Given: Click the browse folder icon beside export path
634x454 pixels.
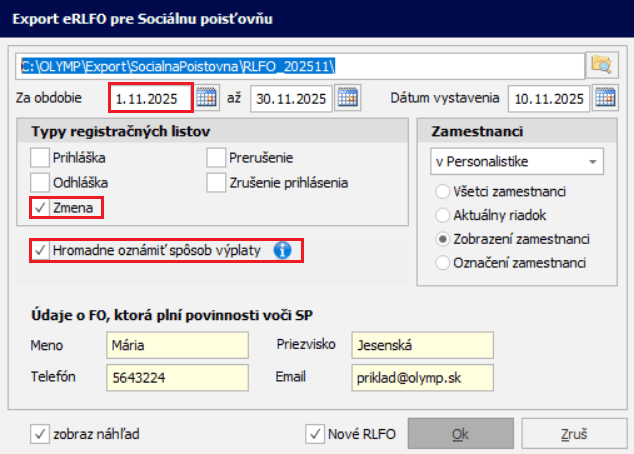Looking at the screenshot, I should click(601, 65).
